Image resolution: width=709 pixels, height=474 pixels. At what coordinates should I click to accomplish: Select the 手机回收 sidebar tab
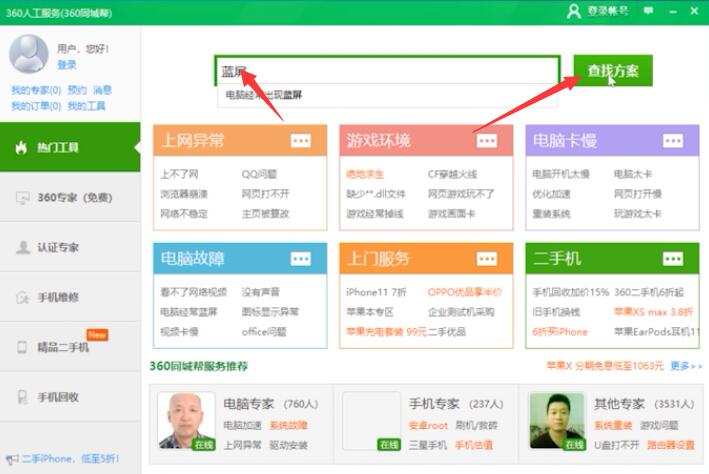coord(70,397)
